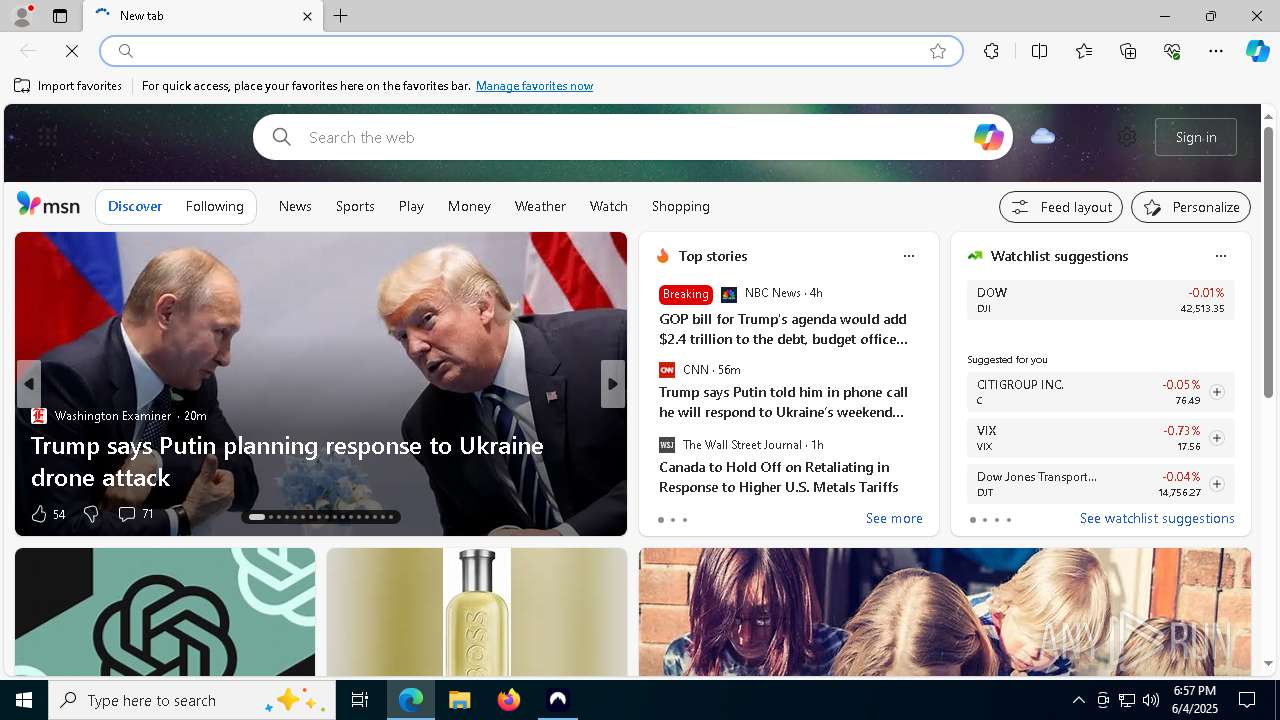Open the Favorites list icon
1280x720 pixels.
[1084, 51]
